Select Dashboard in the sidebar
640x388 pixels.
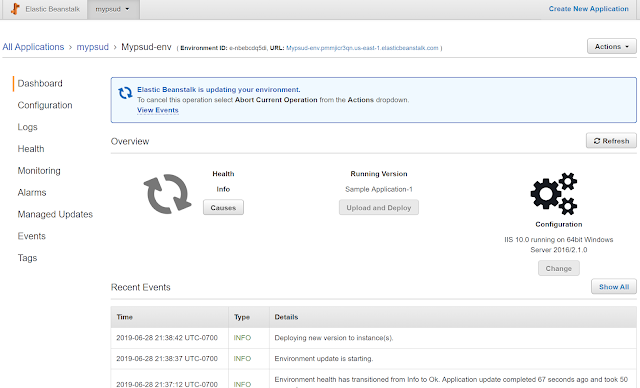point(40,83)
